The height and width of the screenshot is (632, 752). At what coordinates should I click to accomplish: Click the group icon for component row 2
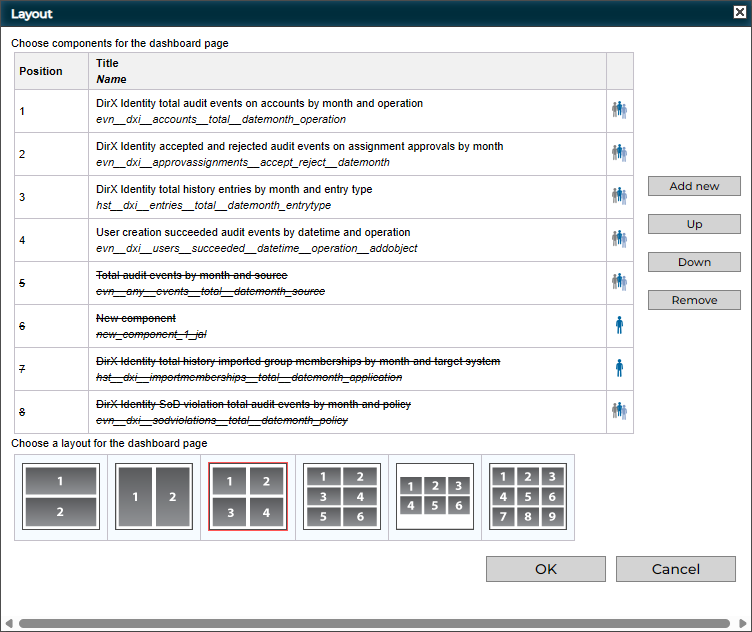619,153
